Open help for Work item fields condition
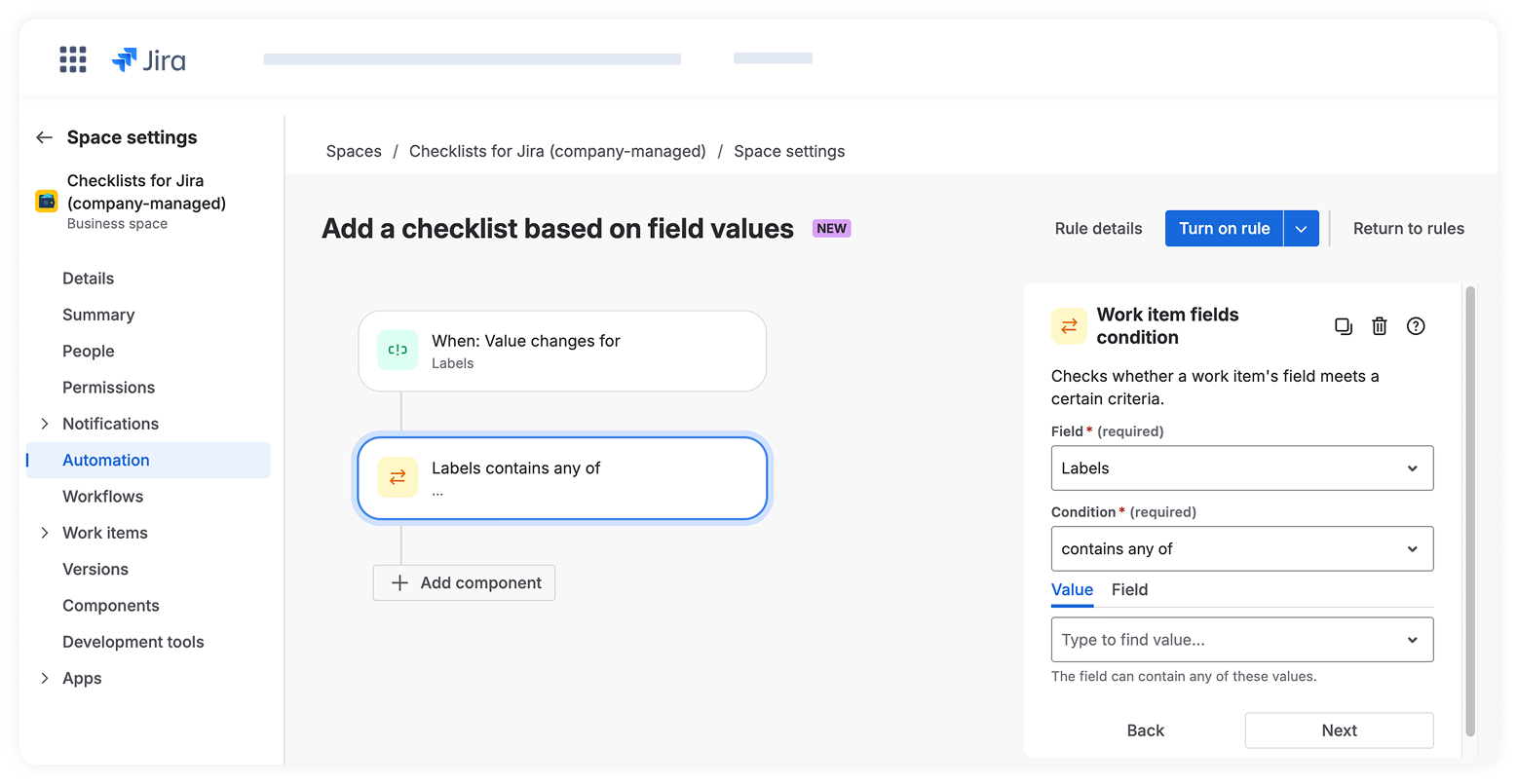 [1416, 326]
